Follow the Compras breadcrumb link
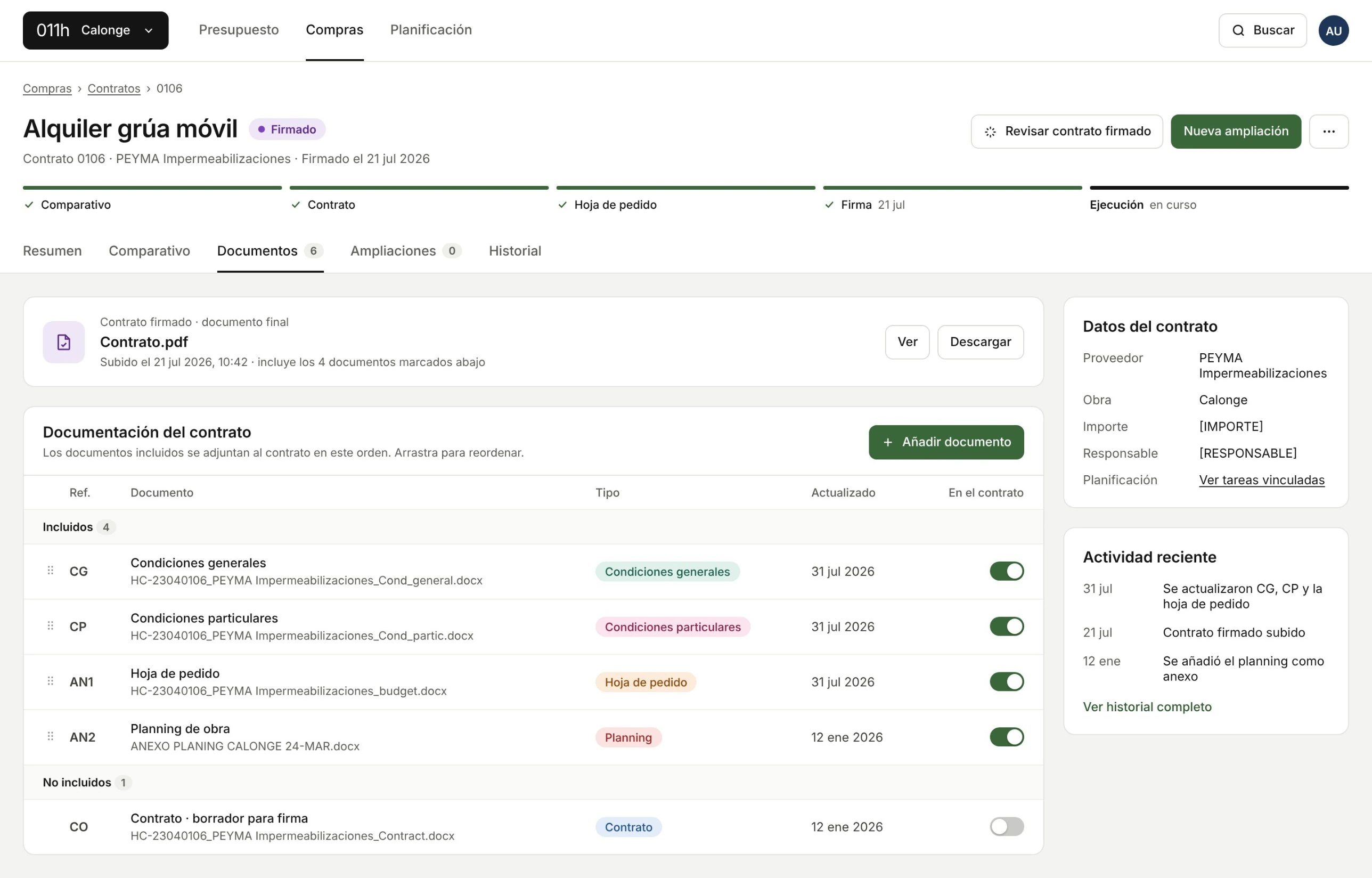This screenshot has width=1372, height=878. [x=47, y=88]
